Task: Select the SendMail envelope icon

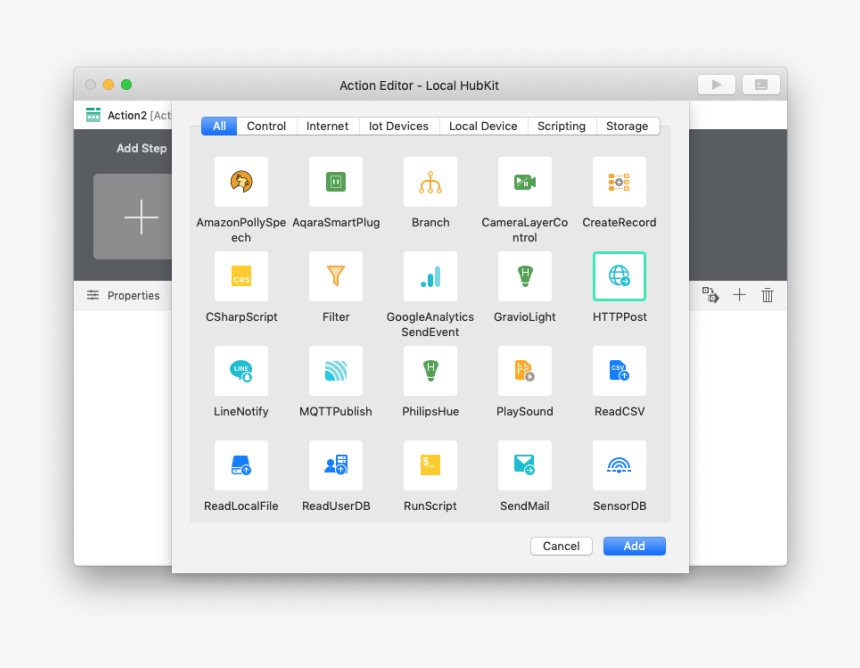Action: tap(525, 466)
